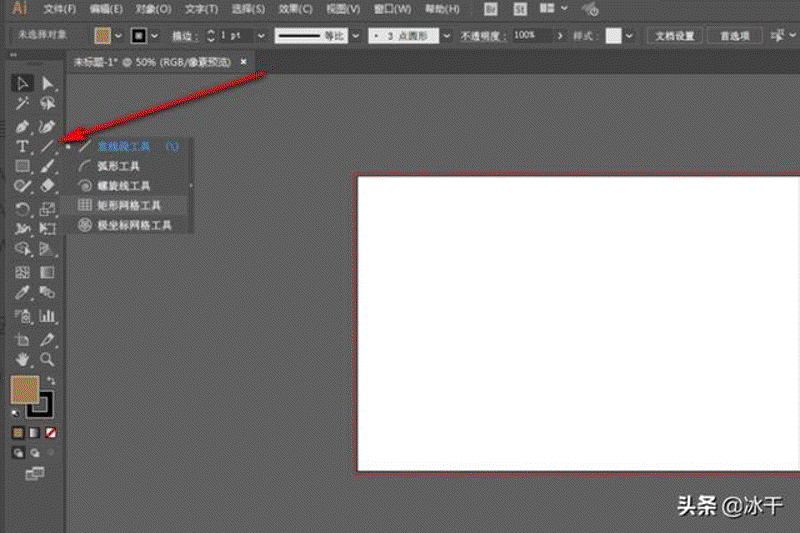Image resolution: width=800 pixels, height=533 pixels.
Task: Select the Artboard tool
Action: pyautogui.click(x=22, y=339)
